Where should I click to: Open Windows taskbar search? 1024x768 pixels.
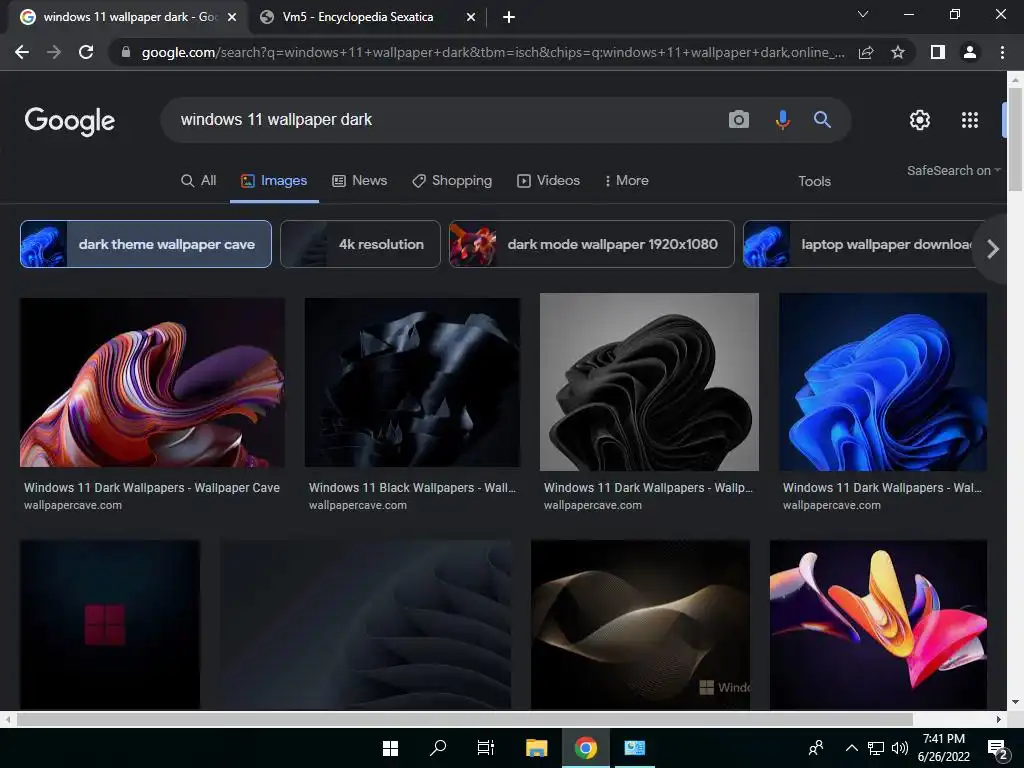coord(438,748)
